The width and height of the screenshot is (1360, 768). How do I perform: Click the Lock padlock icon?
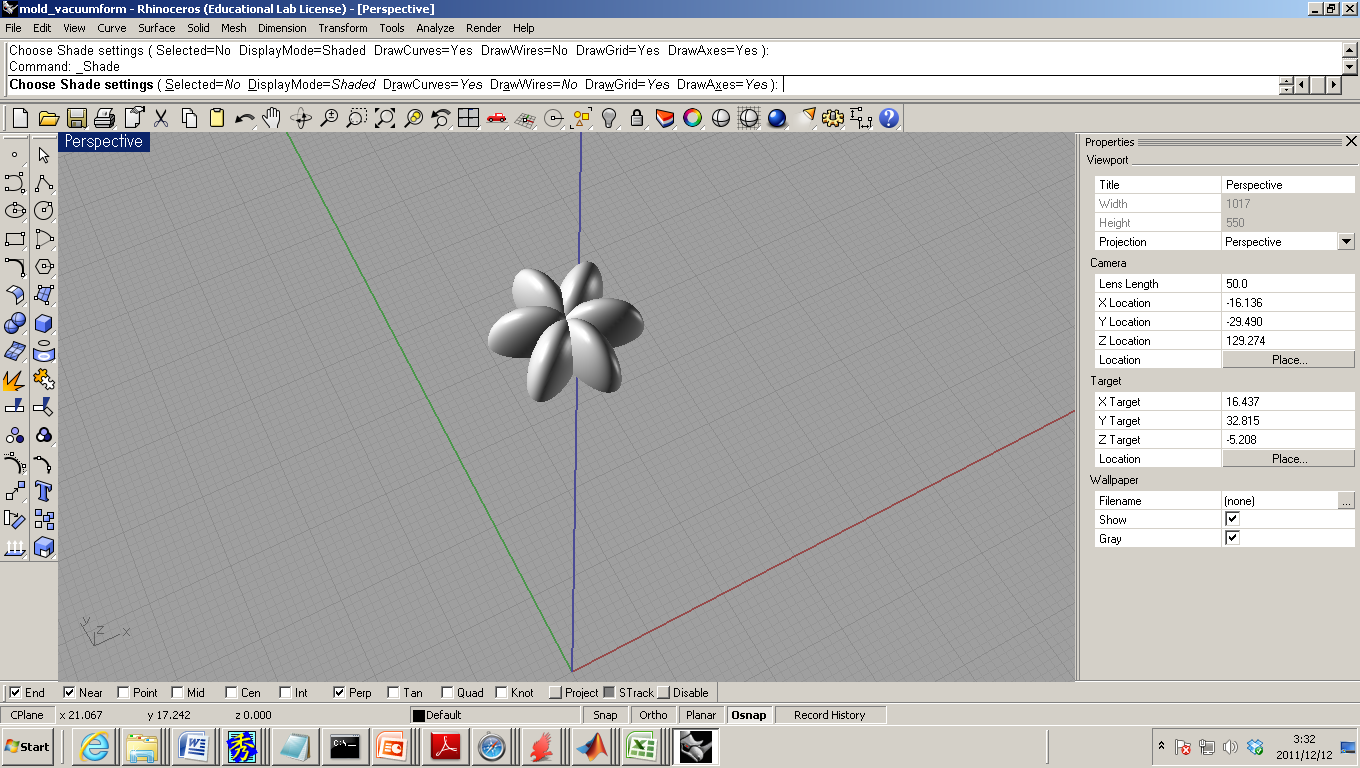click(636, 118)
